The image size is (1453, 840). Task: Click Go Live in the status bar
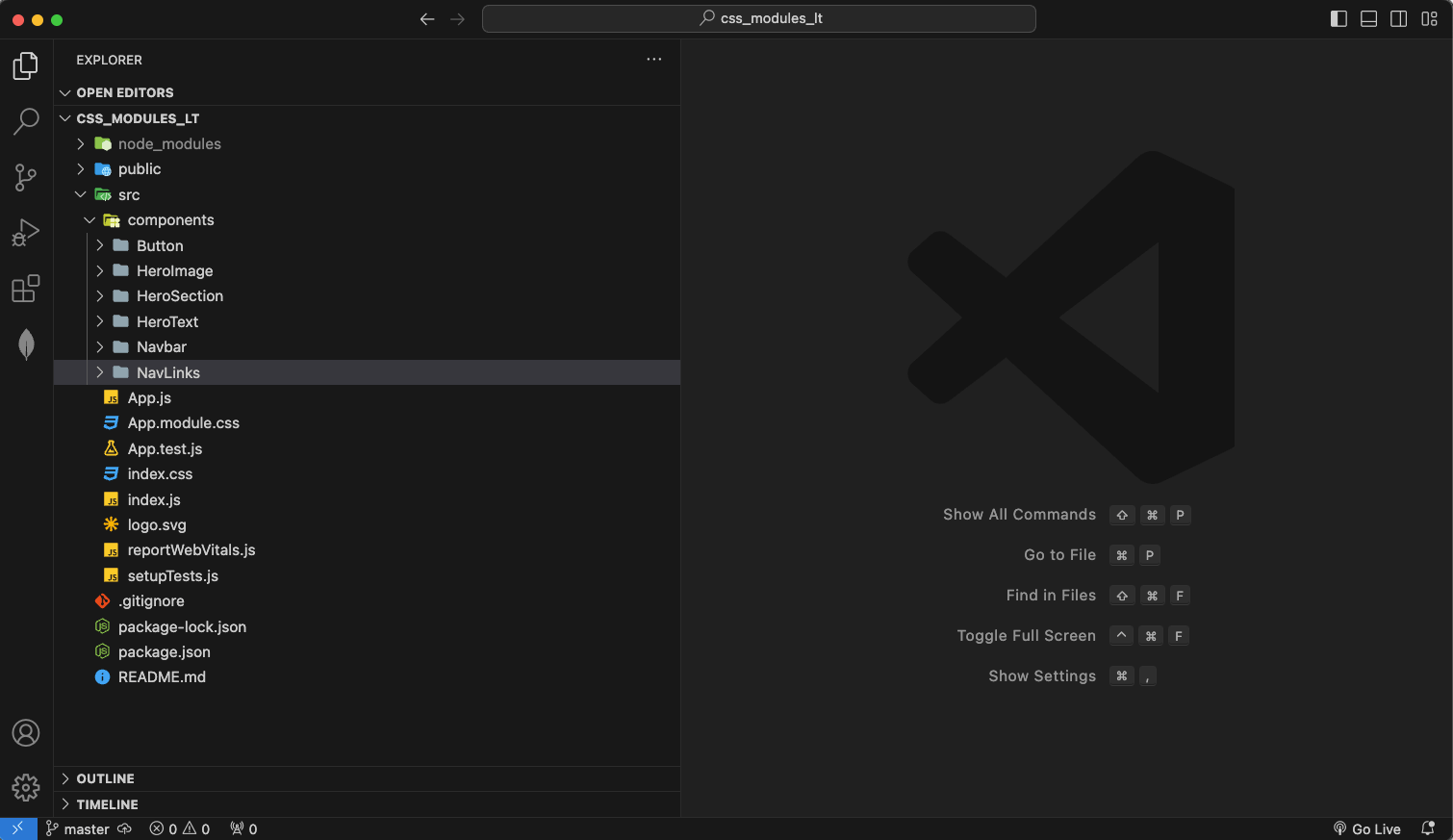[1367, 828]
